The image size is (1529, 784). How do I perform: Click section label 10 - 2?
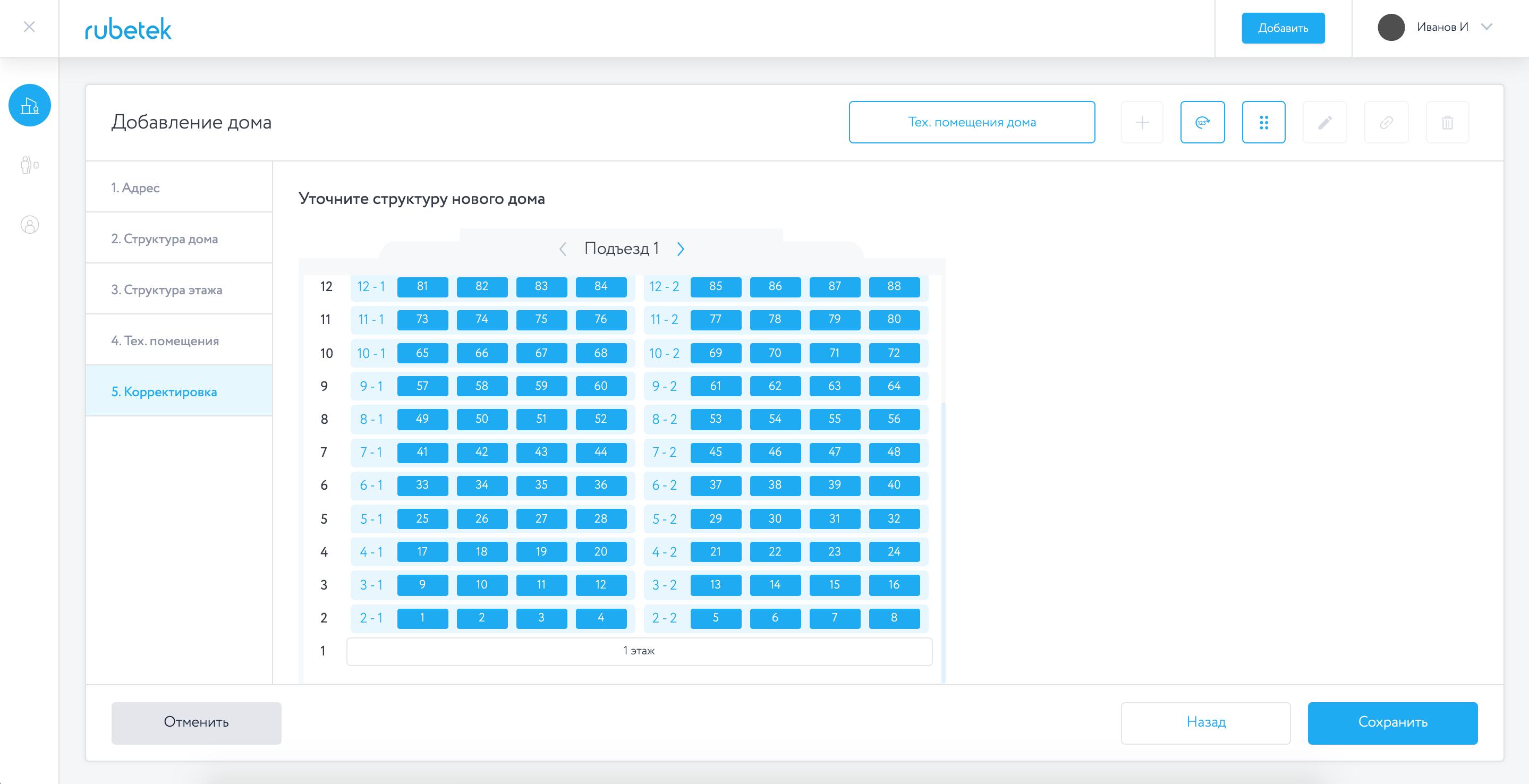(664, 353)
